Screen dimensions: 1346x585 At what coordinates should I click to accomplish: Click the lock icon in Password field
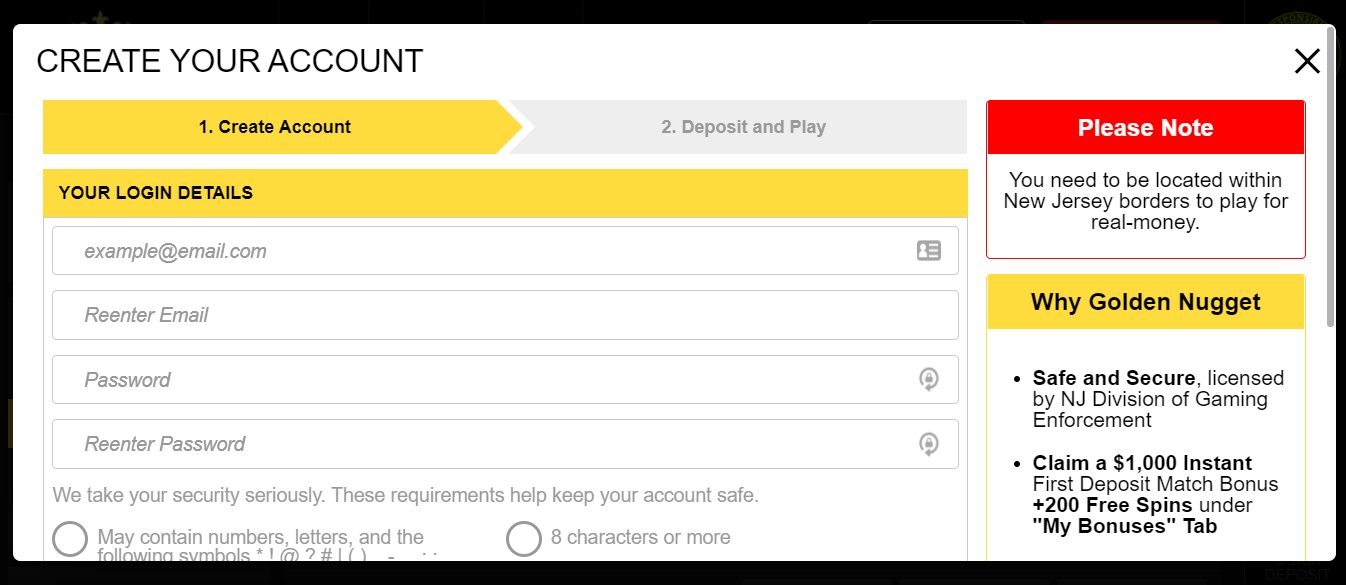(x=929, y=380)
